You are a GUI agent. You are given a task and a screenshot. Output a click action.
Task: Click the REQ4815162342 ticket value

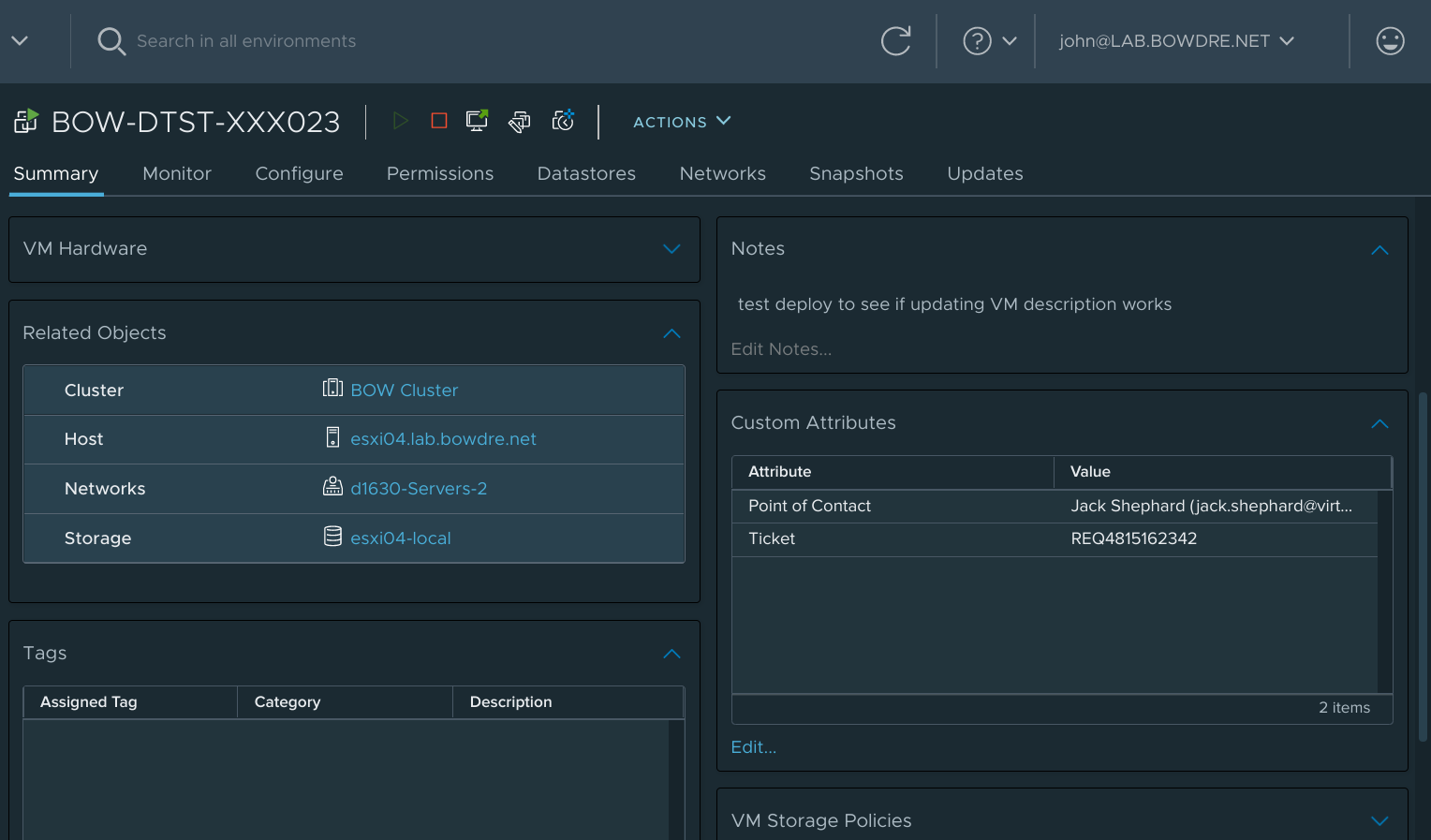click(1134, 539)
